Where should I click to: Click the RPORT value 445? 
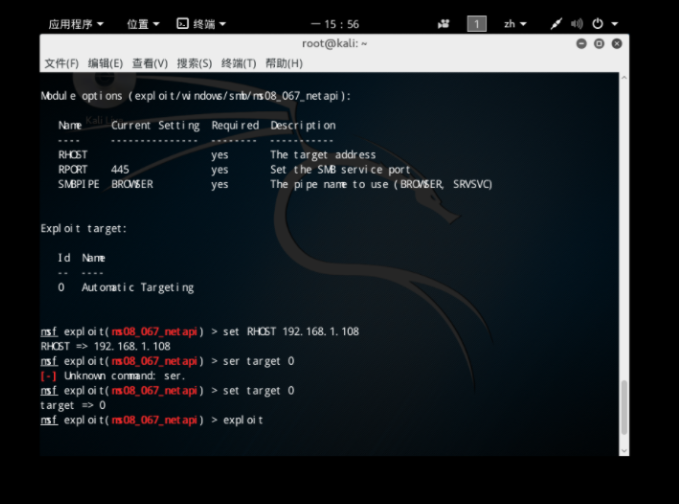tap(120, 169)
